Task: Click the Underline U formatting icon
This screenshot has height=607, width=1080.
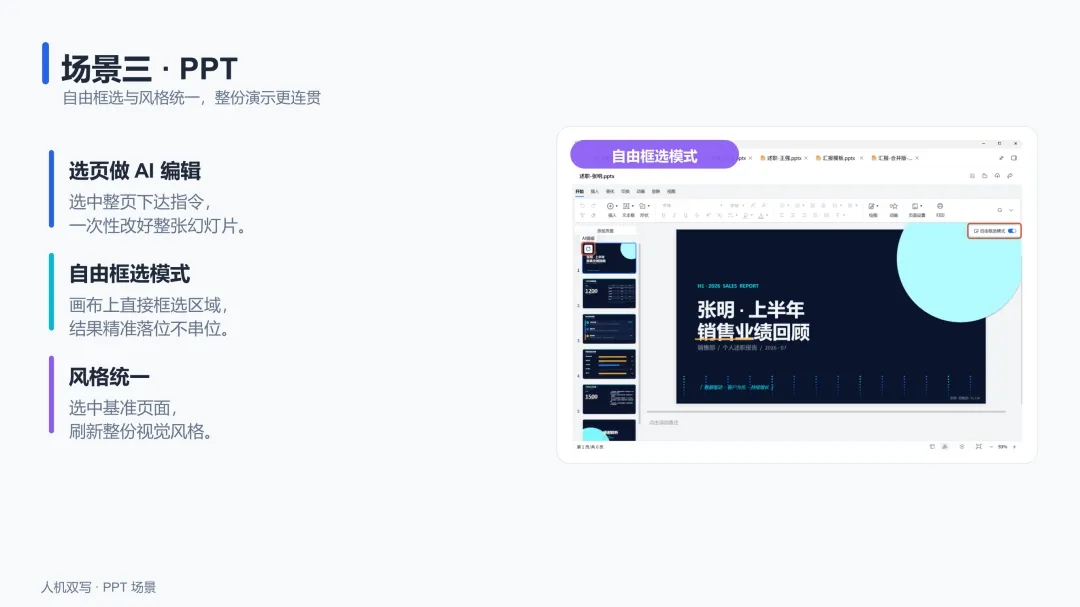Action: click(x=686, y=216)
